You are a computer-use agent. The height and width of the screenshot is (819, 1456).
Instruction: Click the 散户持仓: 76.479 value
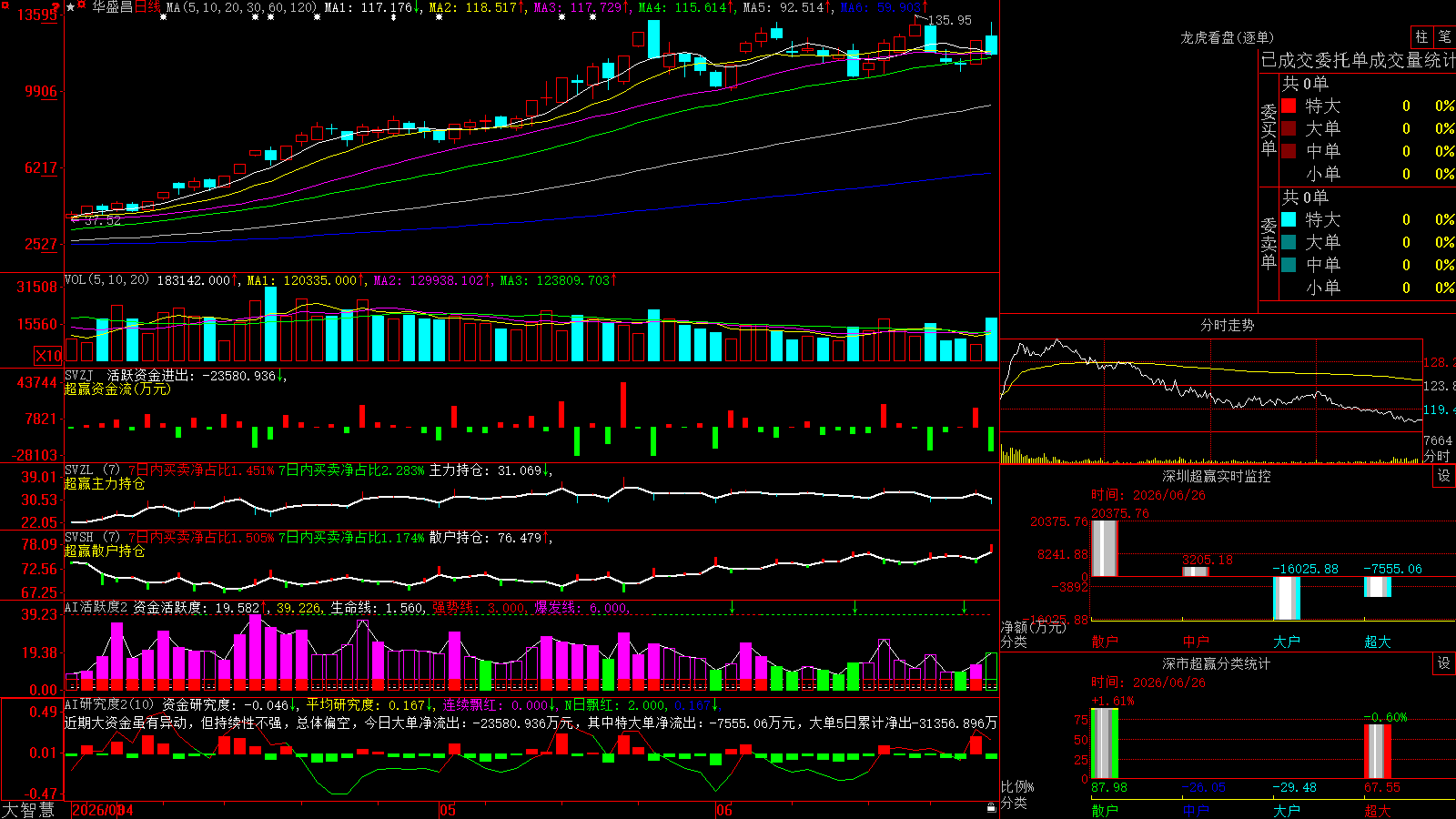(486, 538)
